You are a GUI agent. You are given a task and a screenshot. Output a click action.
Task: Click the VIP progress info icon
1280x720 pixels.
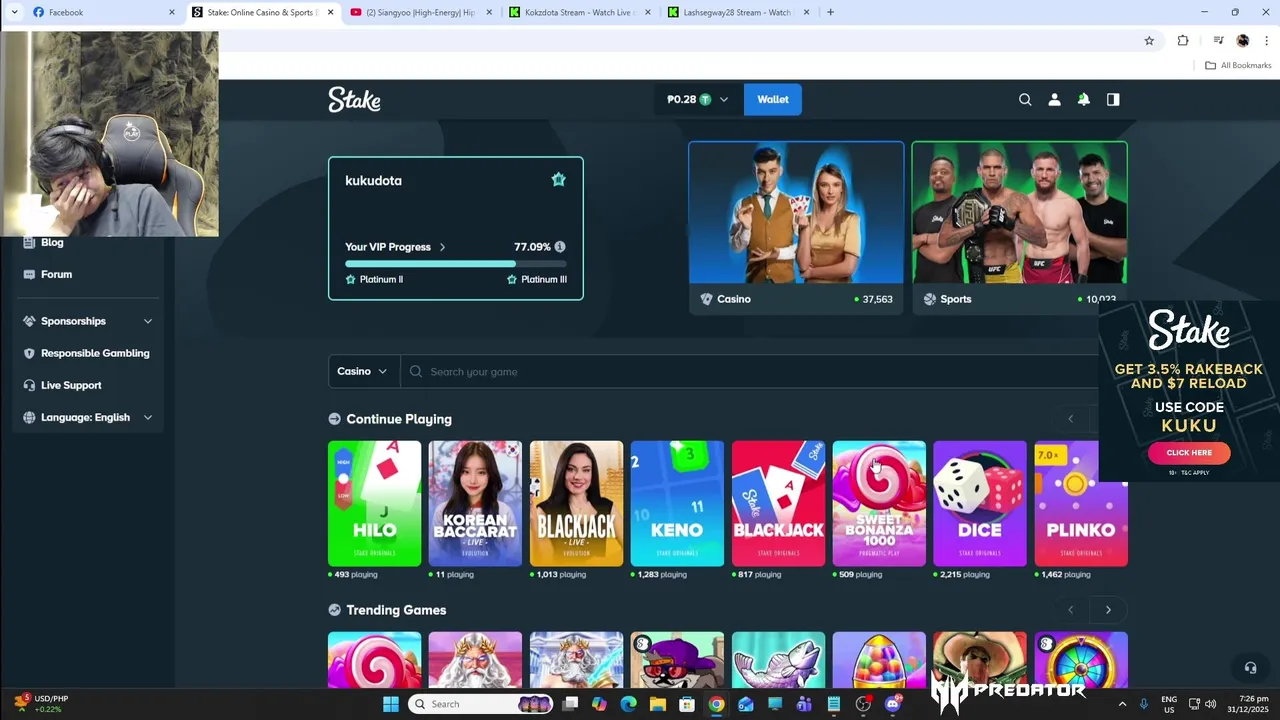[x=560, y=247]
